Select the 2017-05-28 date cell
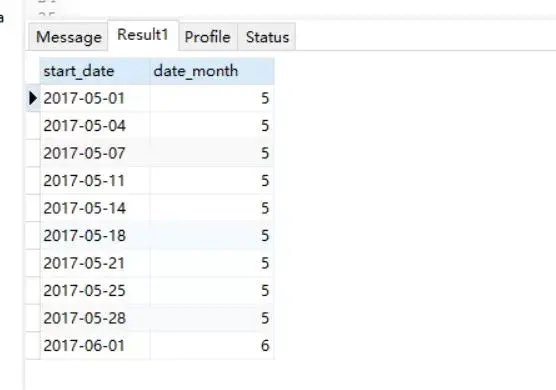Viewport: 556px width, 390px height. 95,318
